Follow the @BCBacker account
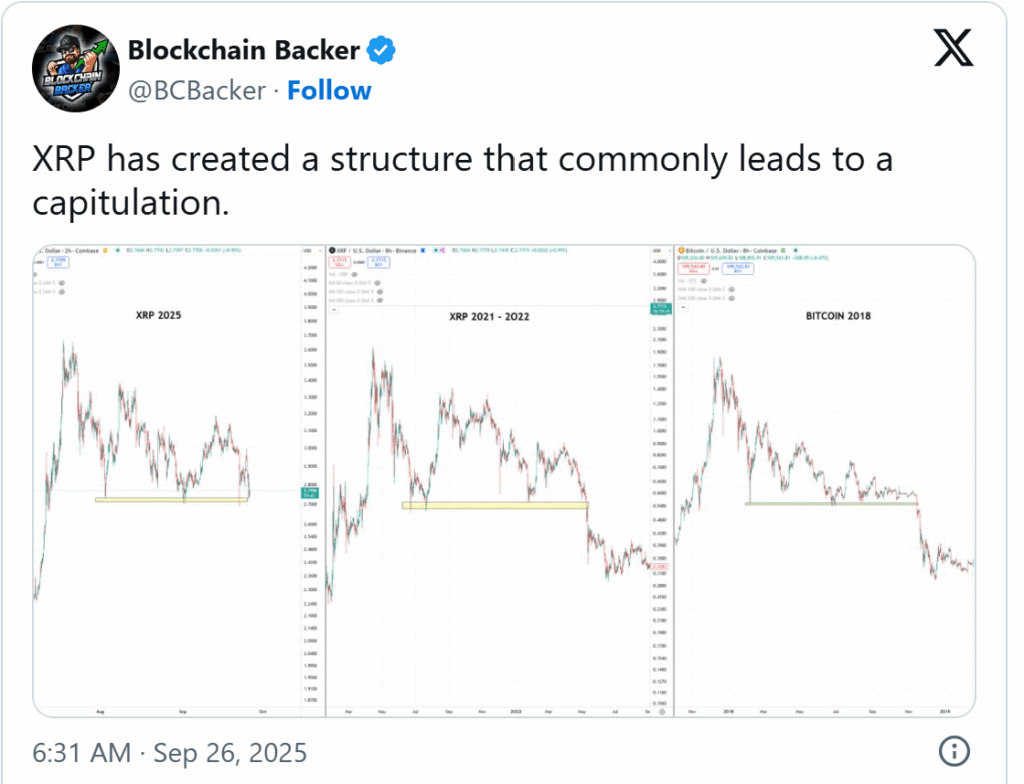The height and width of the screenshot is (784, 1024). click(329, 90)
